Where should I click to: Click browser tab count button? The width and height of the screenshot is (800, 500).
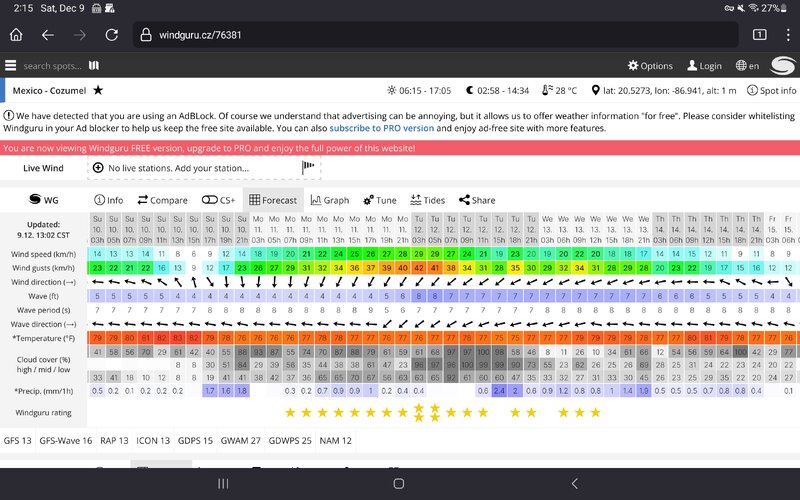(x=759, y=34)
